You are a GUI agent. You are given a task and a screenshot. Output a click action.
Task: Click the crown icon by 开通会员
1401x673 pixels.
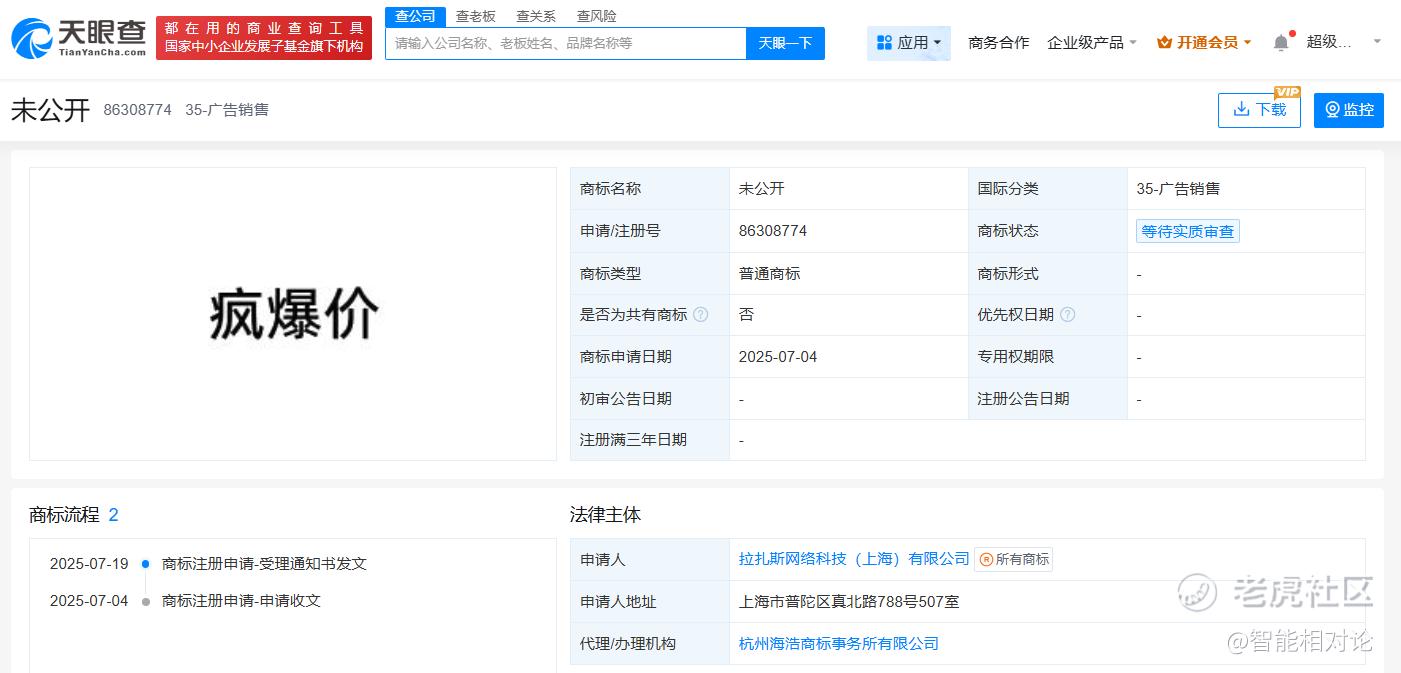[x=1164, y=42]
